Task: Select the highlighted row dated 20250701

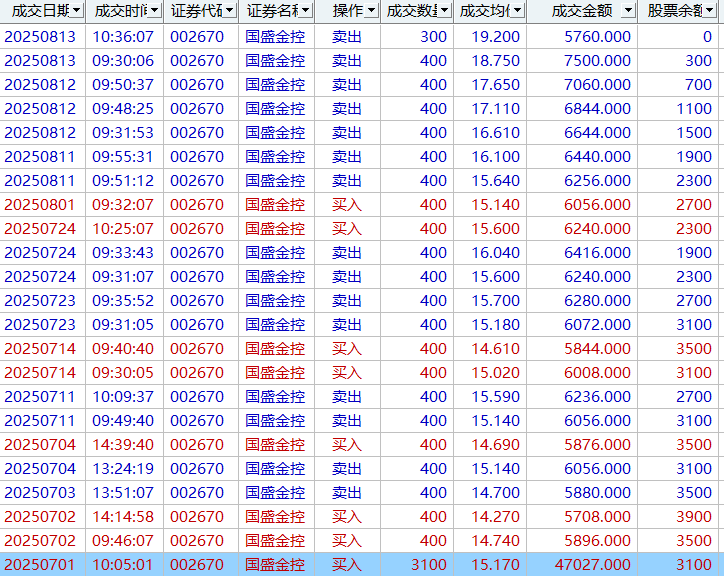Action: (x=362, y=564)
